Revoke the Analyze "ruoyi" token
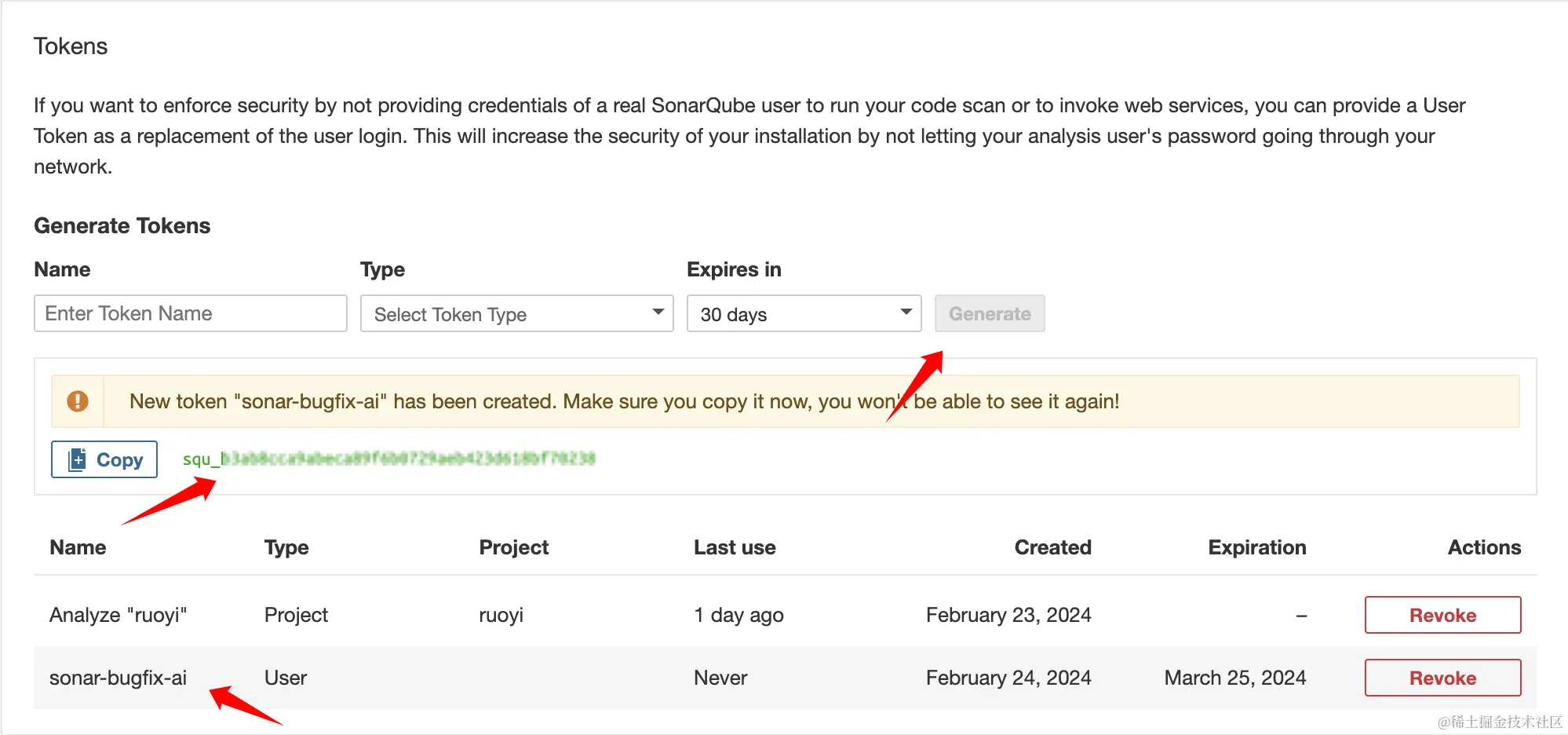 [x=1442, y=615]
